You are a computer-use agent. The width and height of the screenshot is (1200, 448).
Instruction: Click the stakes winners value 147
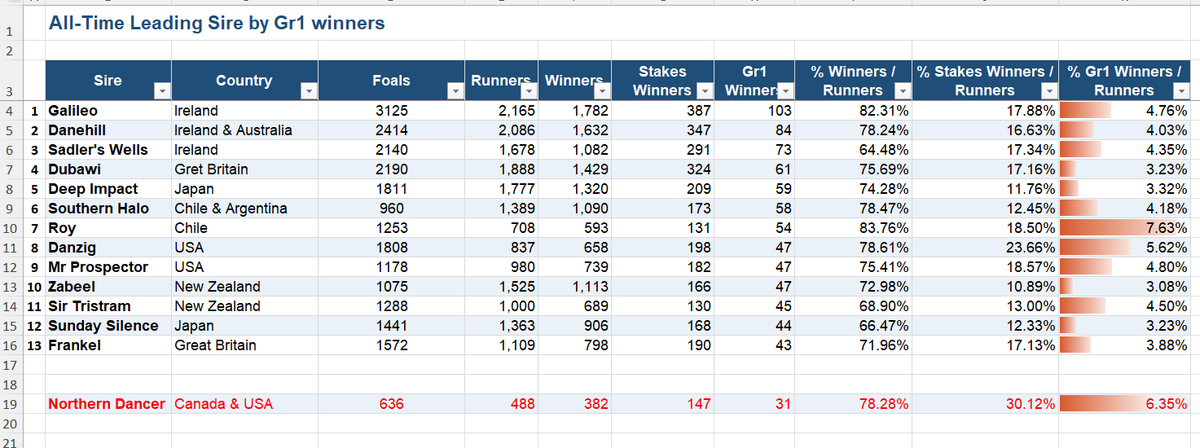(665, 405)
